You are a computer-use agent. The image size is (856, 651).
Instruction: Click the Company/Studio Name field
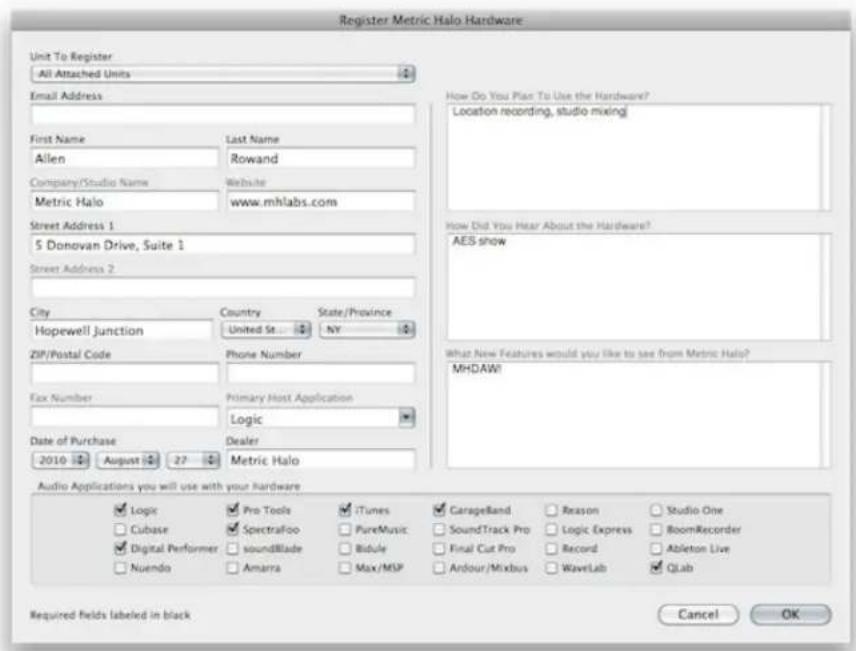[x=124, y=202]
